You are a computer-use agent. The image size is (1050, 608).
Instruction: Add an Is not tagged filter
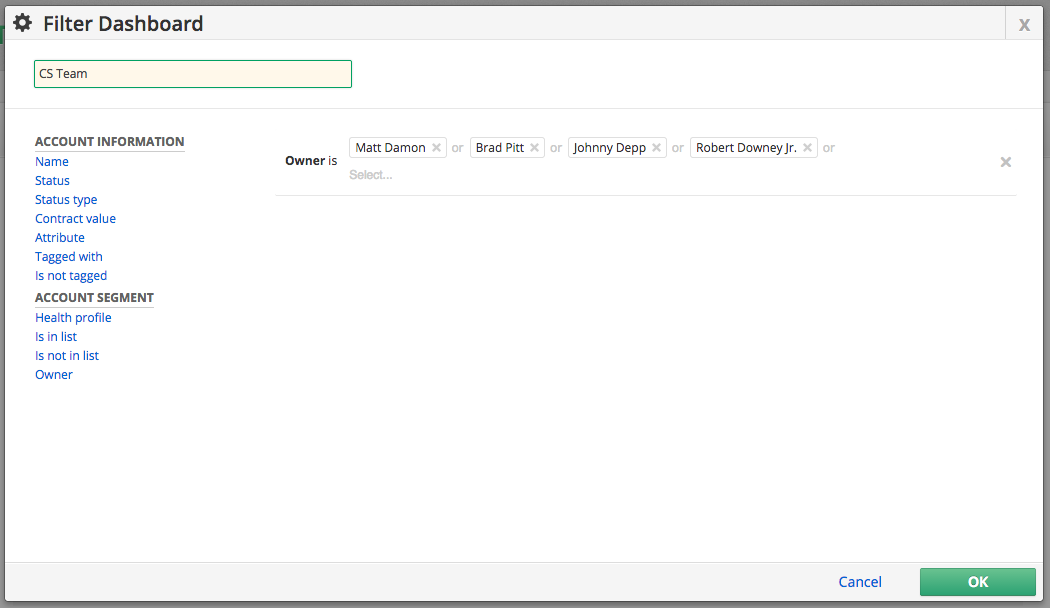pos(71,276)
